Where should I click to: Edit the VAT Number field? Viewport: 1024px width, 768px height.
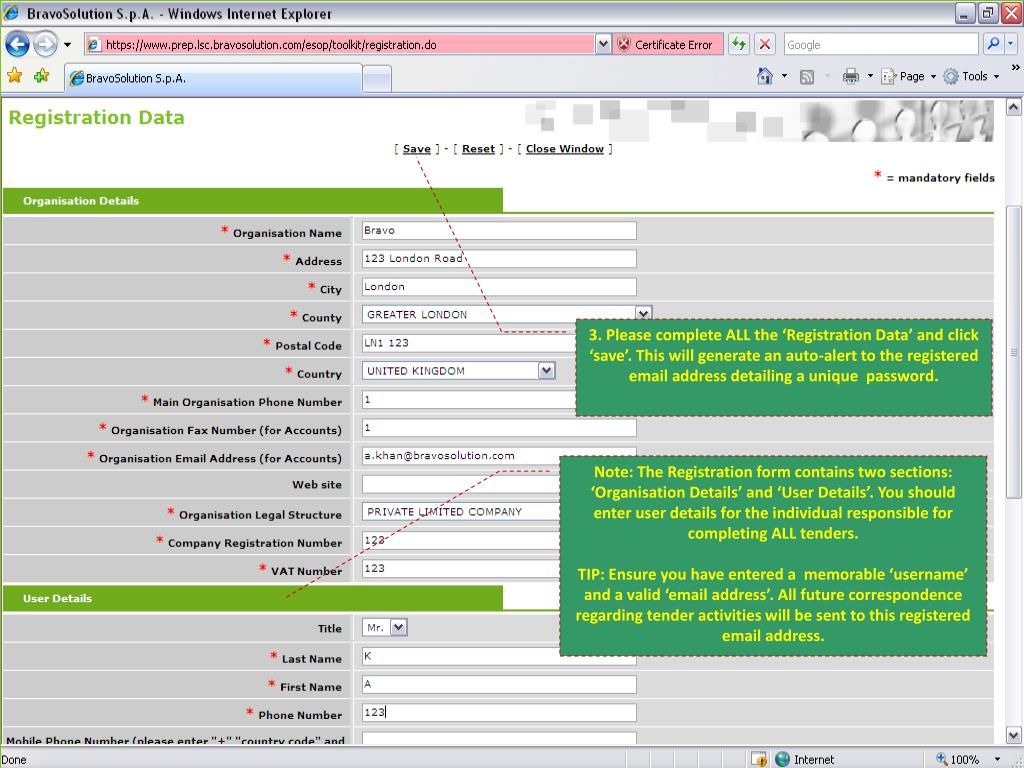460,568
